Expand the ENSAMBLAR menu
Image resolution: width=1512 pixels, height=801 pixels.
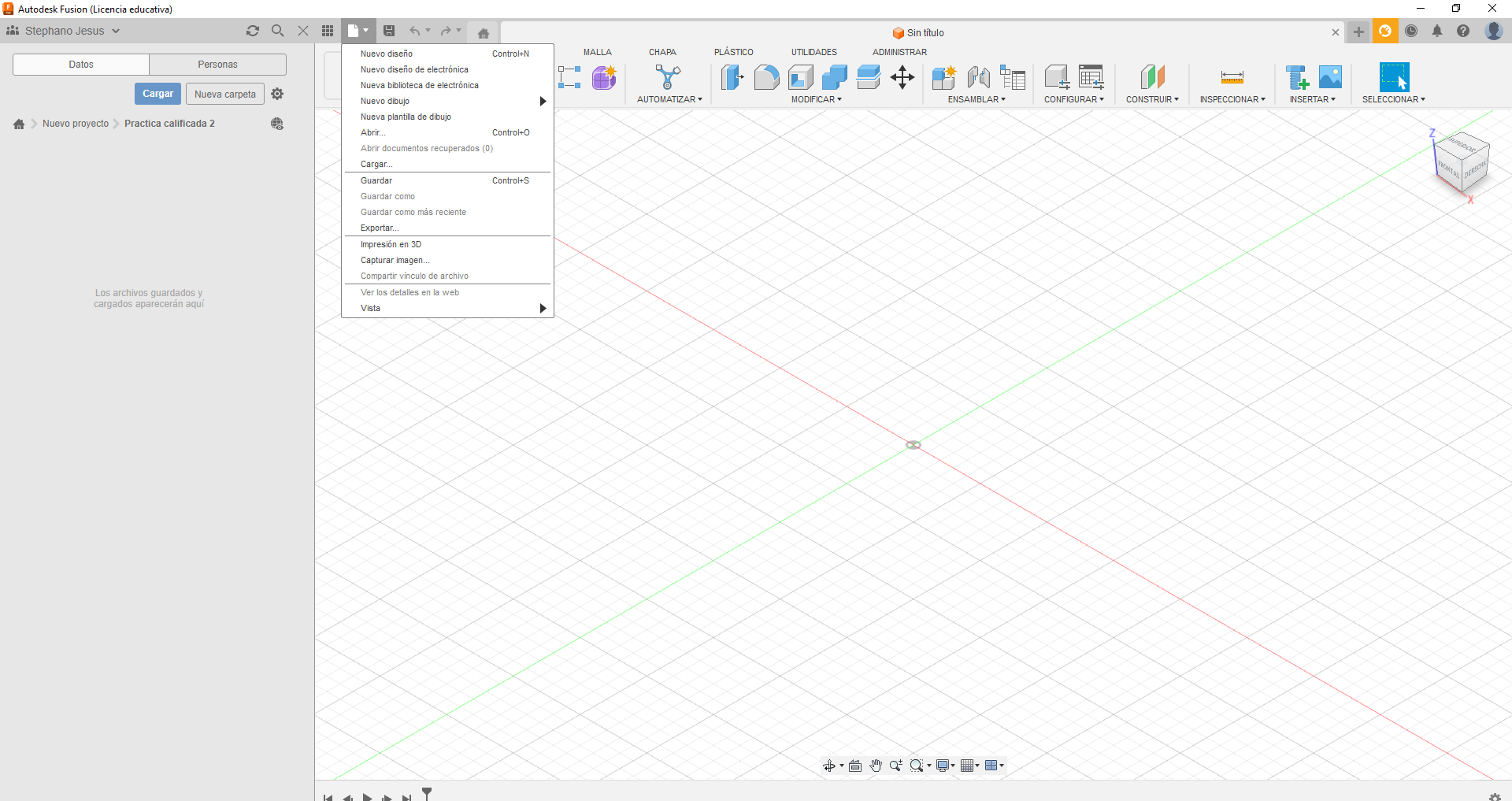click(976, 99)
